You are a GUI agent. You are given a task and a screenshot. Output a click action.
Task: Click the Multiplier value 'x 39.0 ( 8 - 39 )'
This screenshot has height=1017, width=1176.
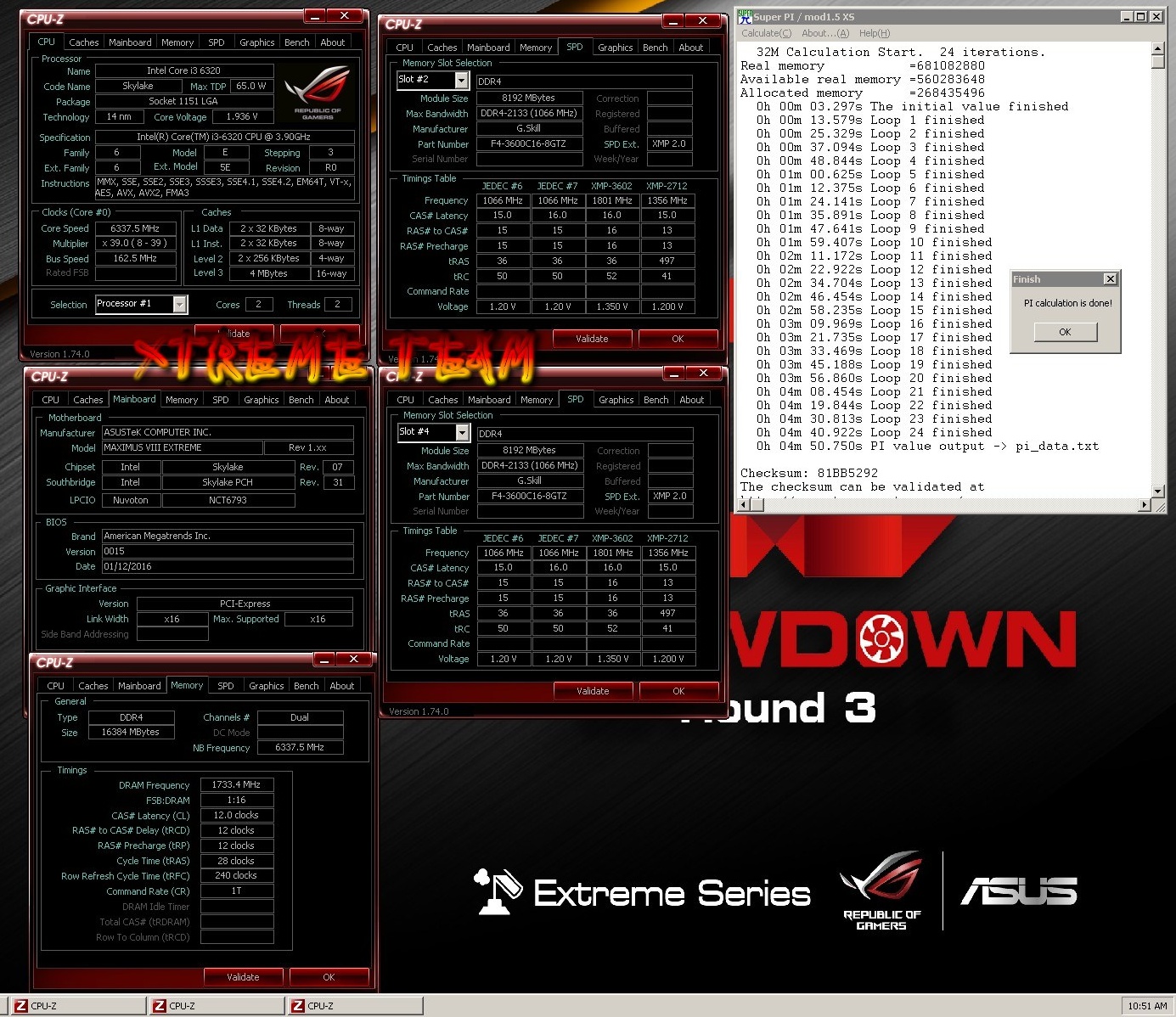[x=135, y=244]
